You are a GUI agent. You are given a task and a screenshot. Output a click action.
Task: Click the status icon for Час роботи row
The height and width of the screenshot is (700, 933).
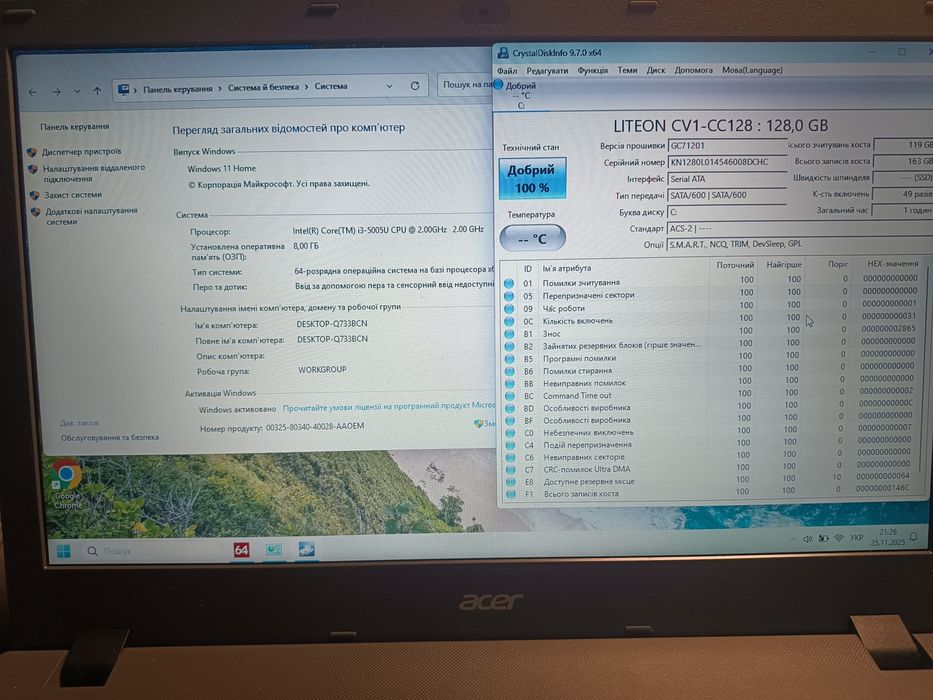tap(509, 308)
